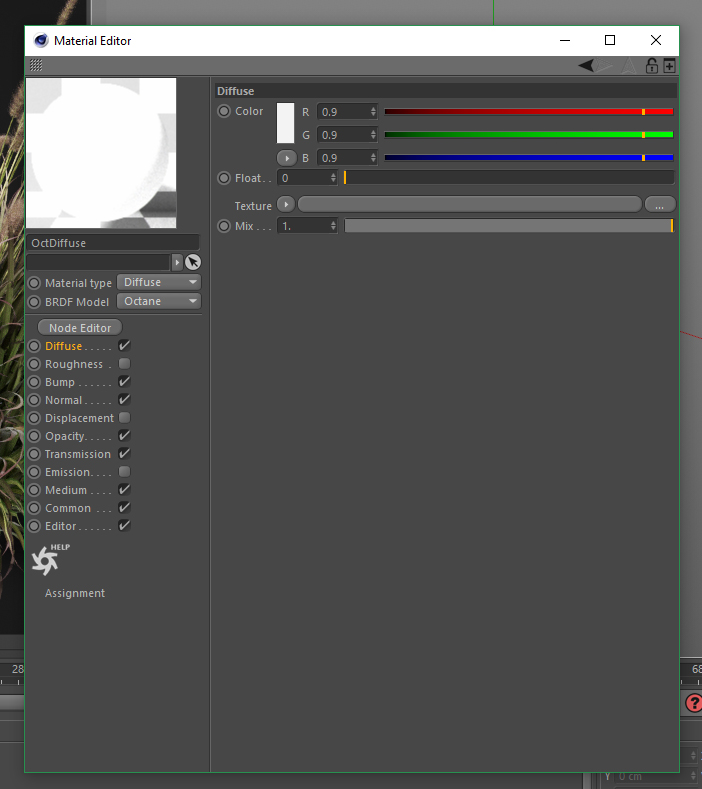Screen dimensions: 702x789
Task: Uncheck the Opacity channel checkbox
Action: coord(124,435)
